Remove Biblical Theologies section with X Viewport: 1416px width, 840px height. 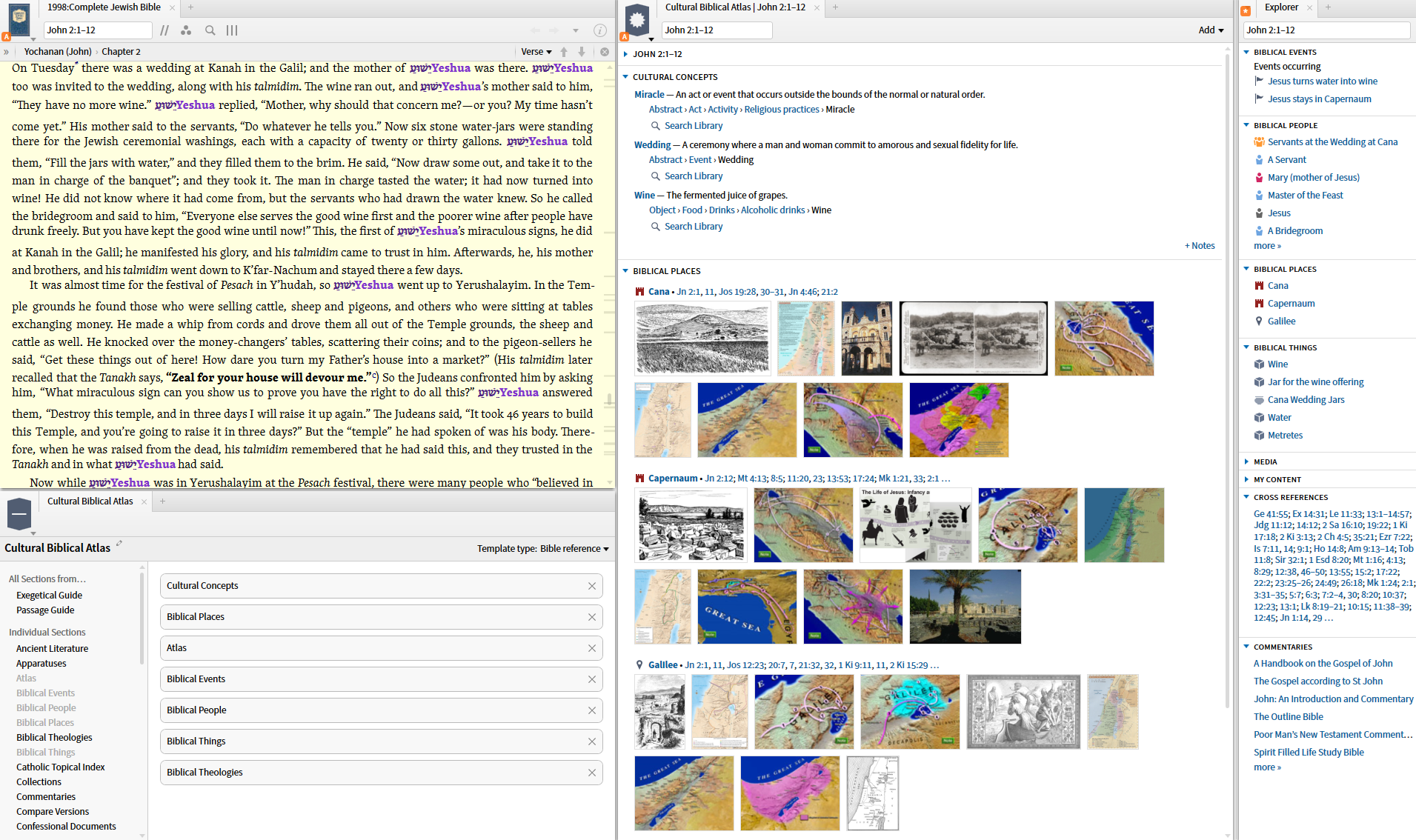click(592, 773)
